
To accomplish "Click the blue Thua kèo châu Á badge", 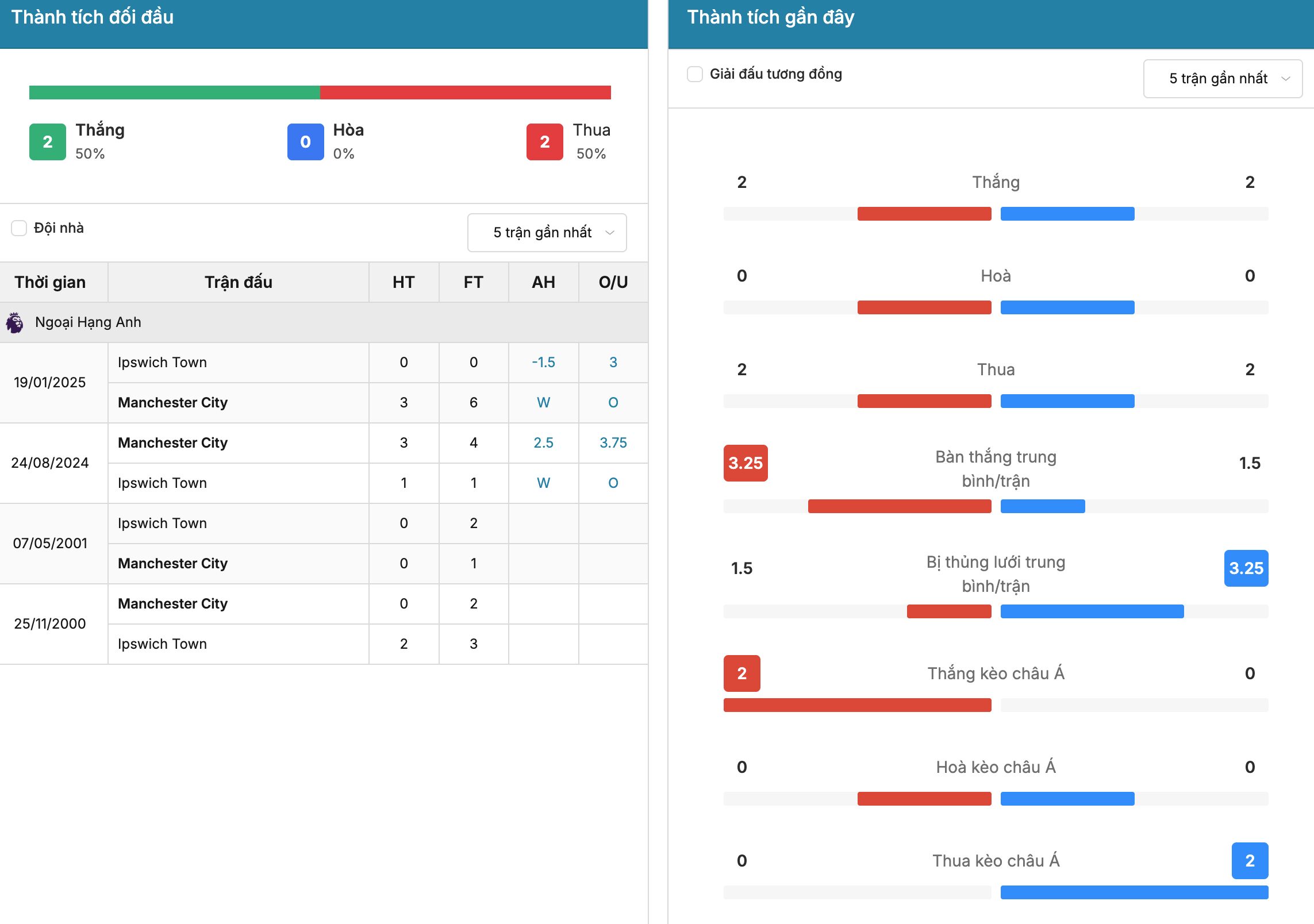I will point(1250,861).
